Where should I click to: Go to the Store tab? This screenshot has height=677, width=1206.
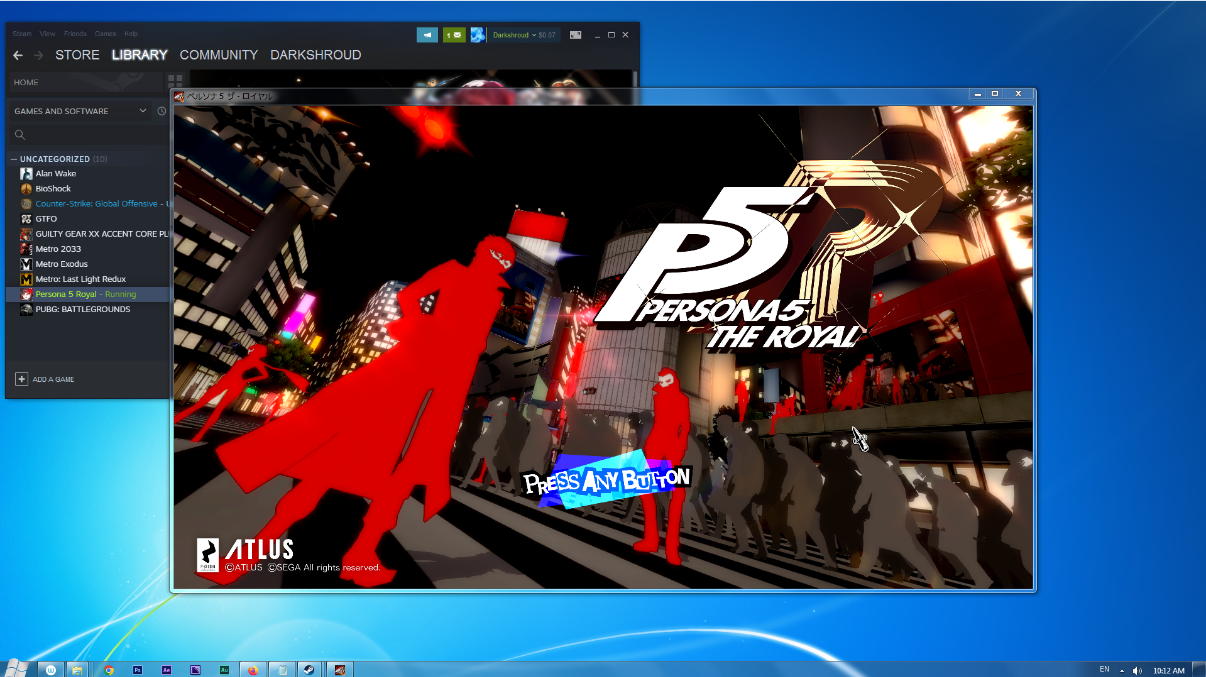tap(77, 55)
